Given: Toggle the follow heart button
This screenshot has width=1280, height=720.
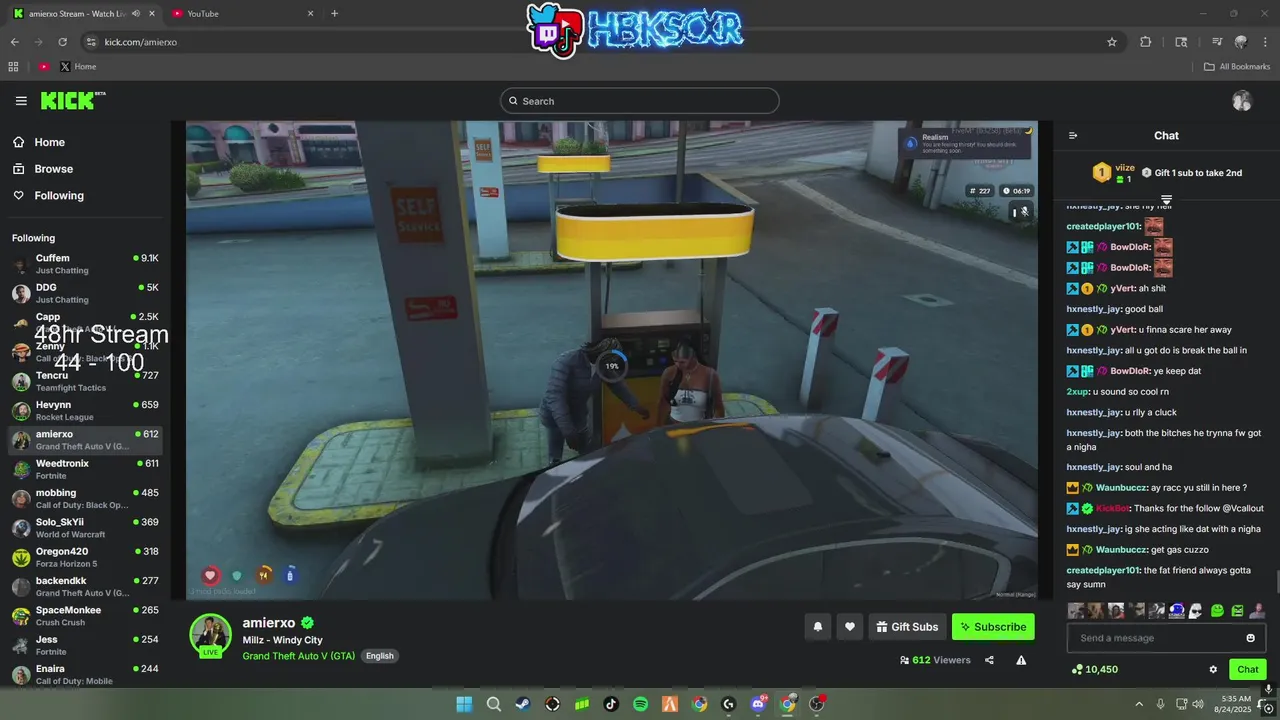Looking at the screenshot, I should click(x=850, y=627).
